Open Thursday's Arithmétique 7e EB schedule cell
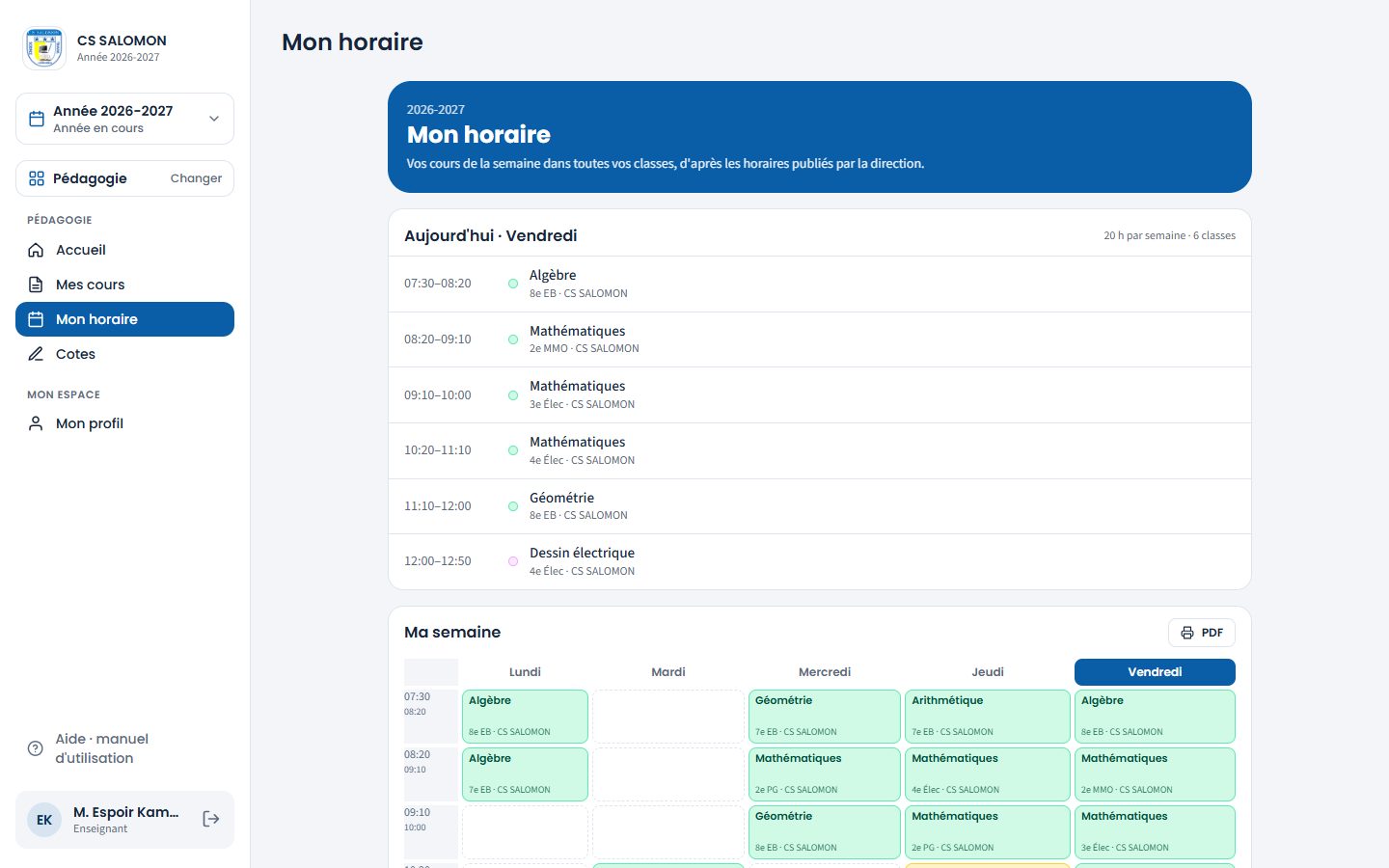The height and width of the screenshot is (868, 1389). coord(987,717)
